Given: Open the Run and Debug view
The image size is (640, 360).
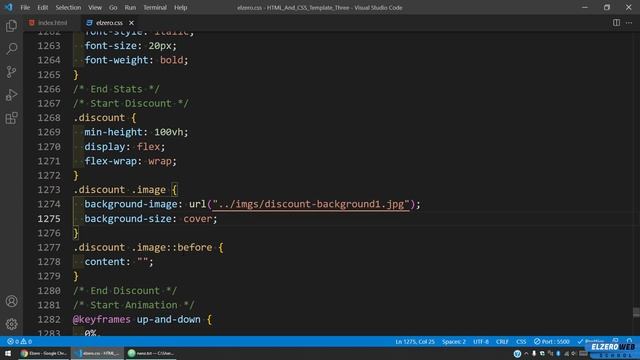Looking at the screenshot, I should (x=11, y=95).
